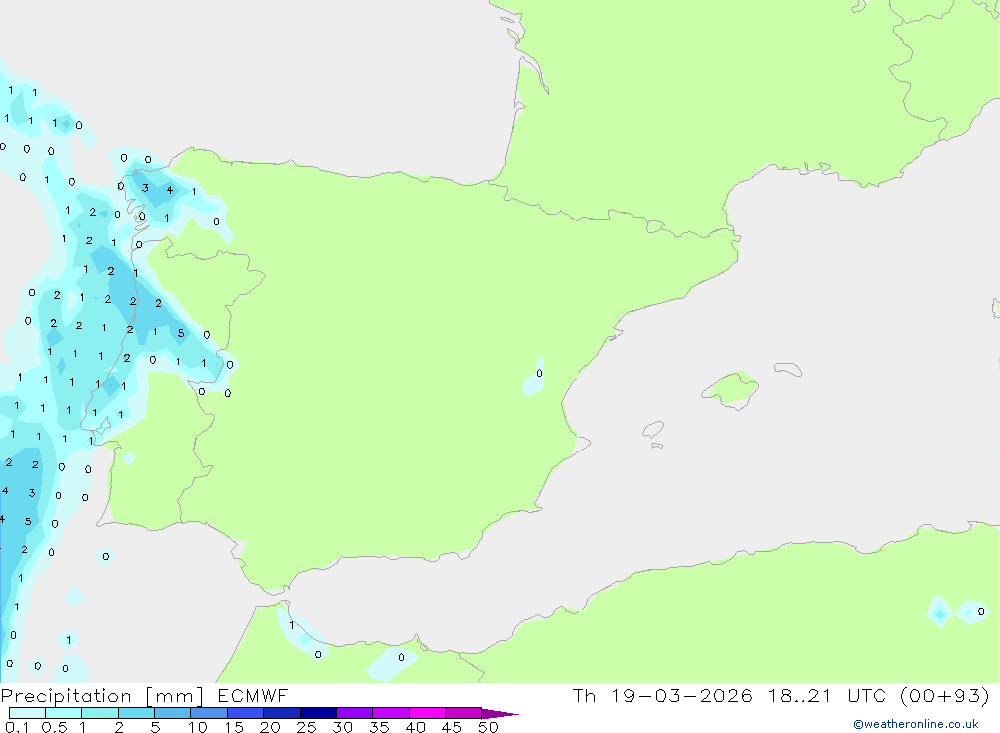Choose the 25–30 mm navy legend box
Screen dimensions: 1000x733
(318, 713)
